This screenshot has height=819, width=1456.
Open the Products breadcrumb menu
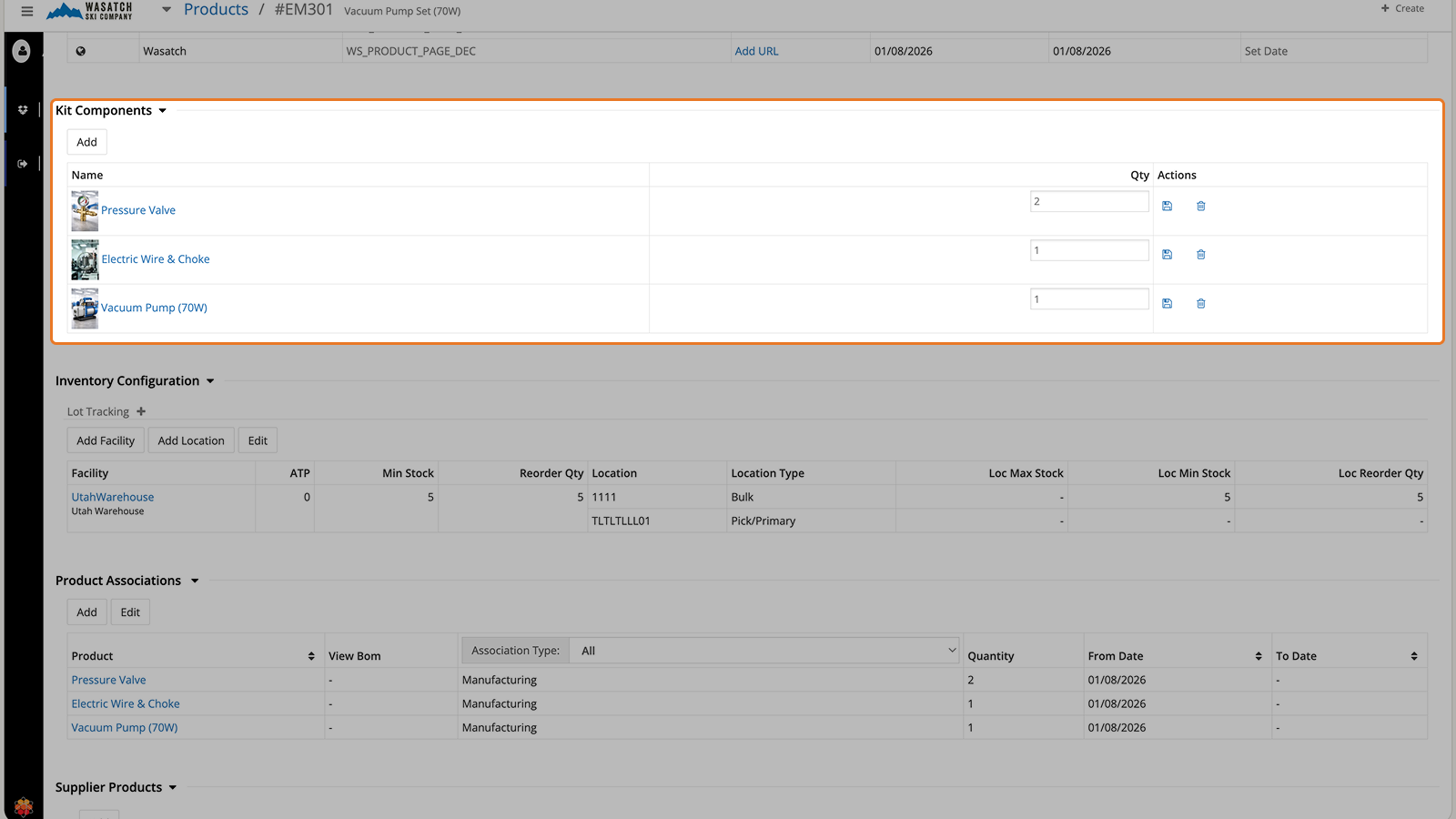216,10
